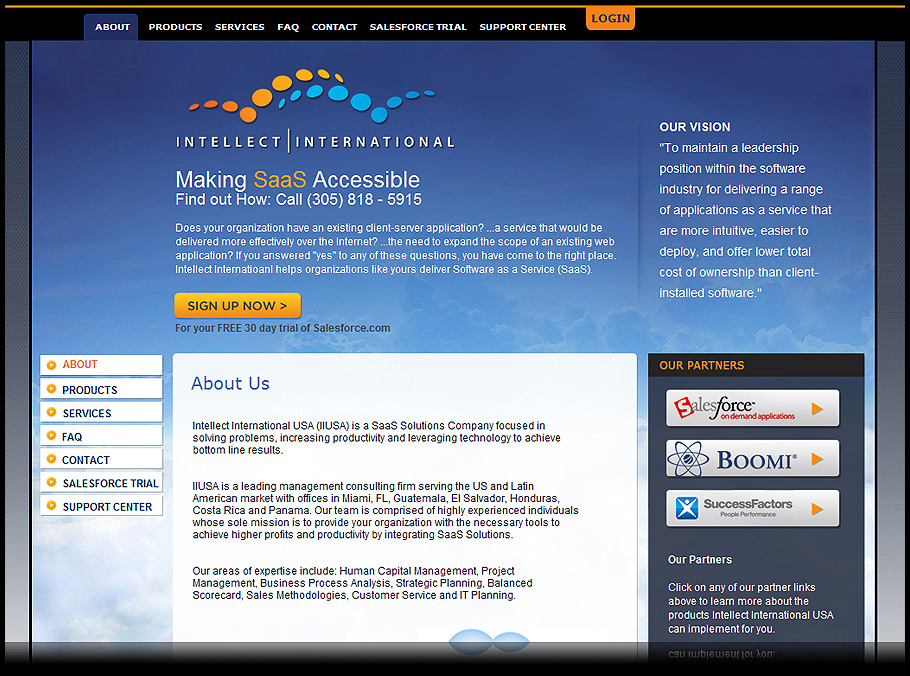Click the 'Our Partners' subheading in the sidebar panel
This screenshot has height=676, width=910.
700,560
